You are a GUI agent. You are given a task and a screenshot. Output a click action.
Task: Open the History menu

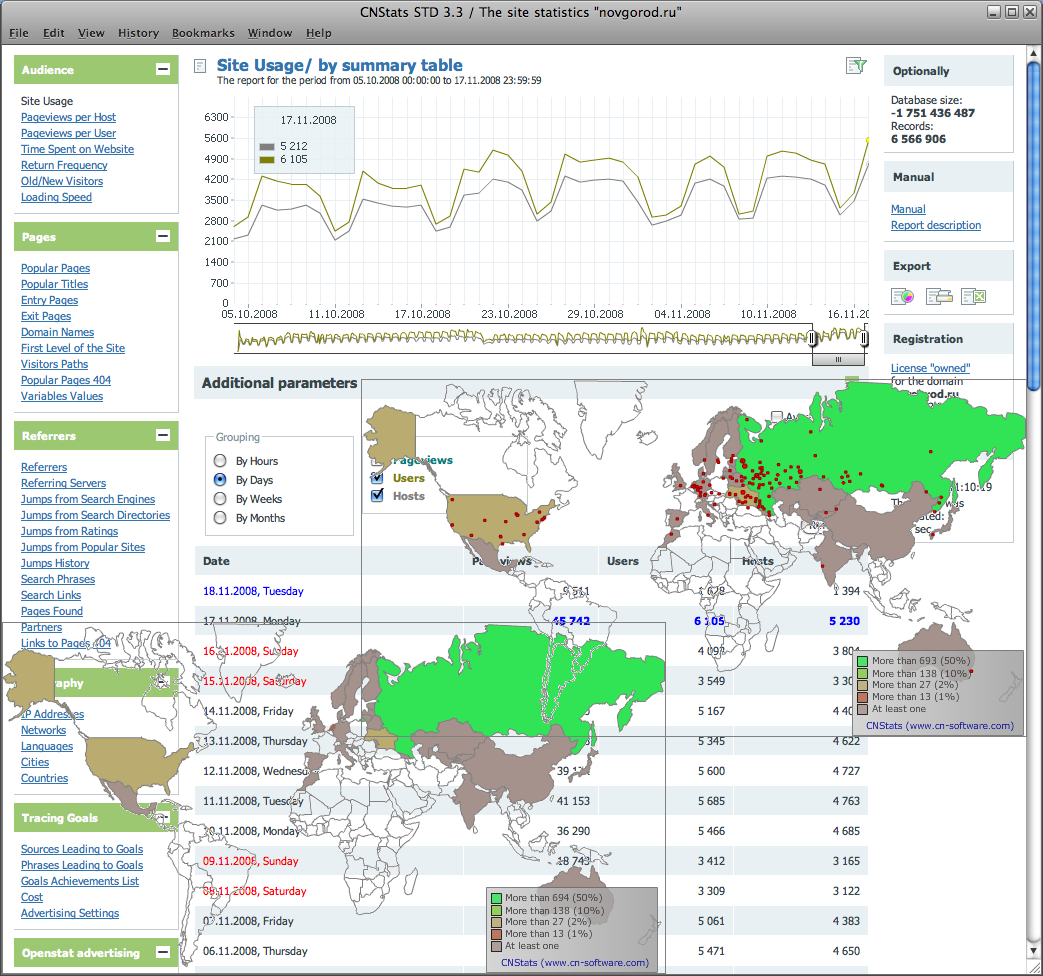(138, 33)
